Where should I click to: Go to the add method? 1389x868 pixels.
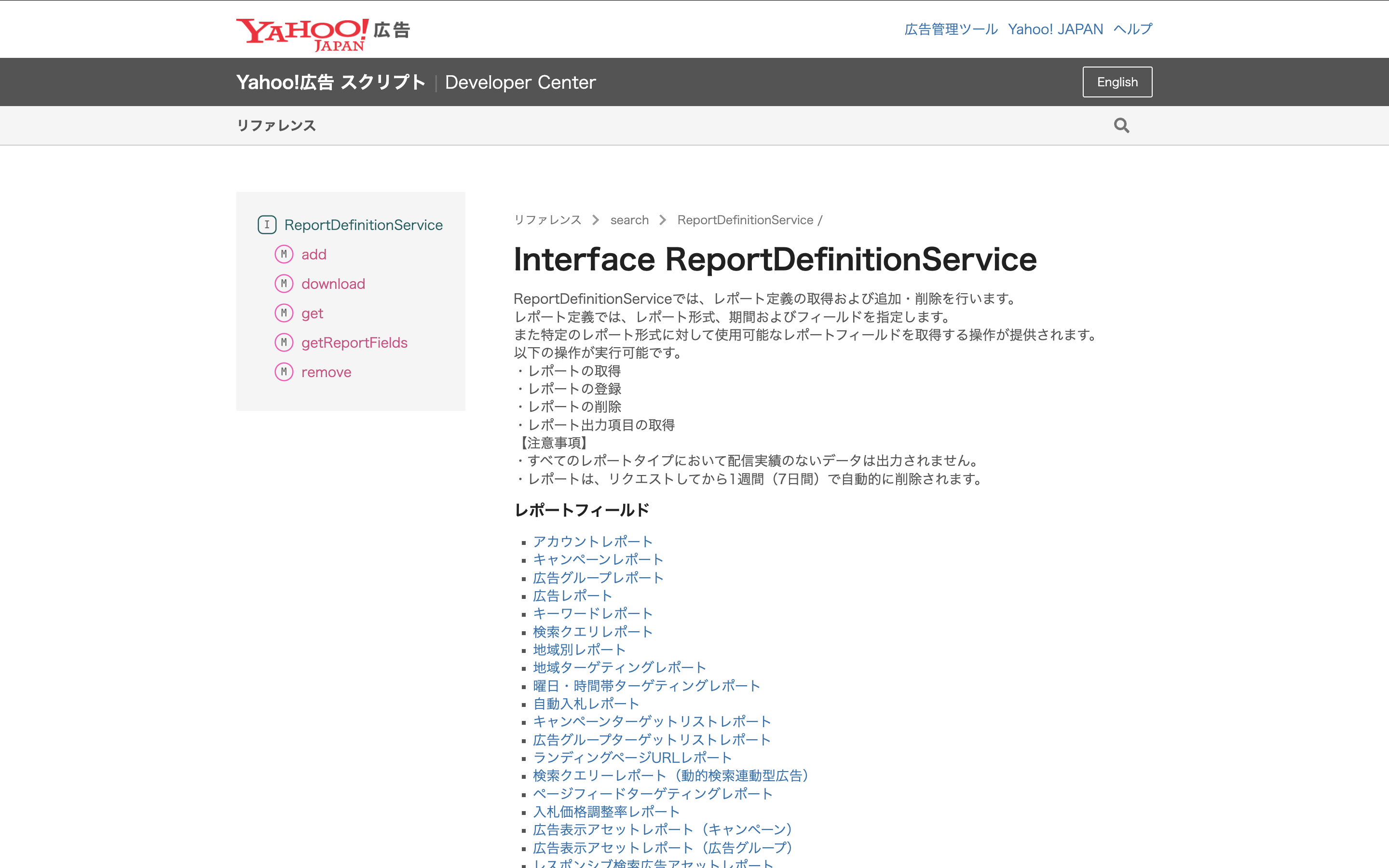(x=314, y=254)
